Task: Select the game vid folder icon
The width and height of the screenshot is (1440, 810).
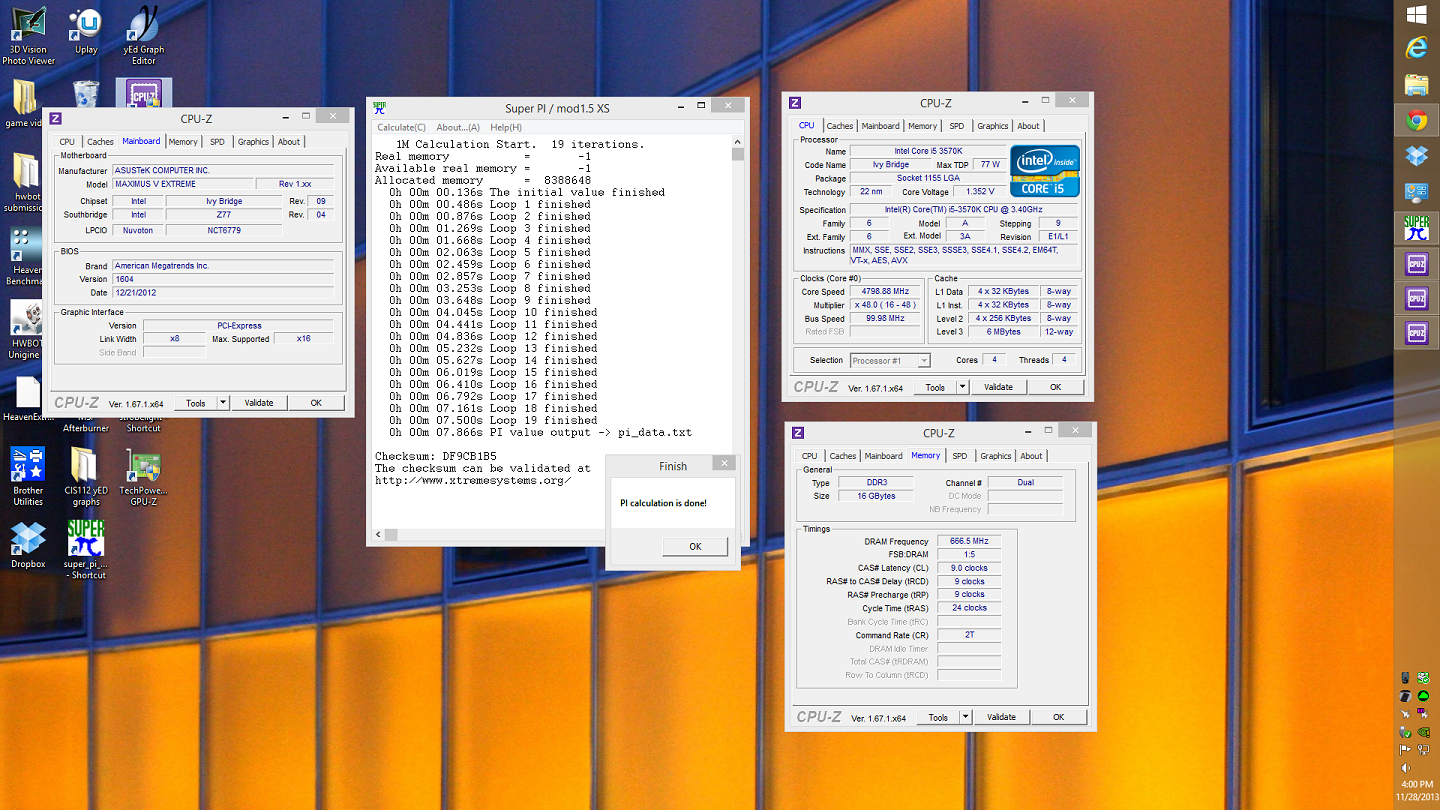Action: (x=24, y=104)
